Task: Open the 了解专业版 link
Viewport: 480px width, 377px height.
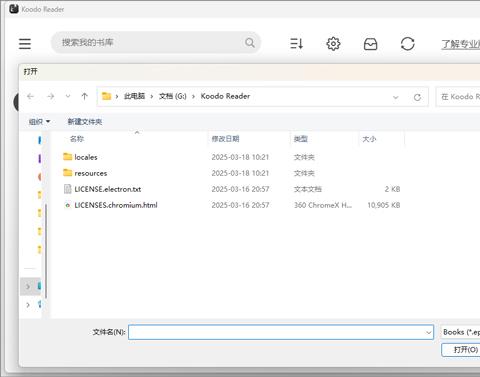Action: click(461, 44)
